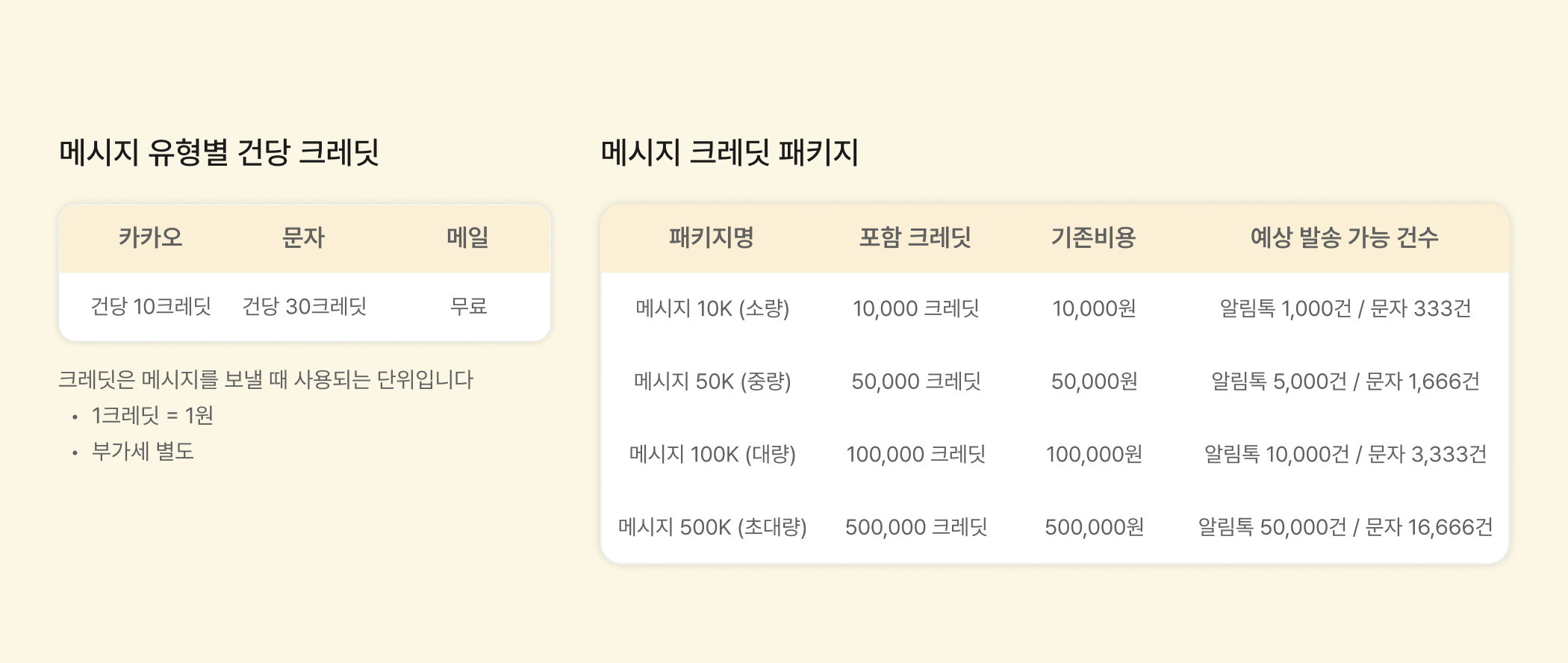Select the 메시지 50K (중량) package name

(712, 382)
